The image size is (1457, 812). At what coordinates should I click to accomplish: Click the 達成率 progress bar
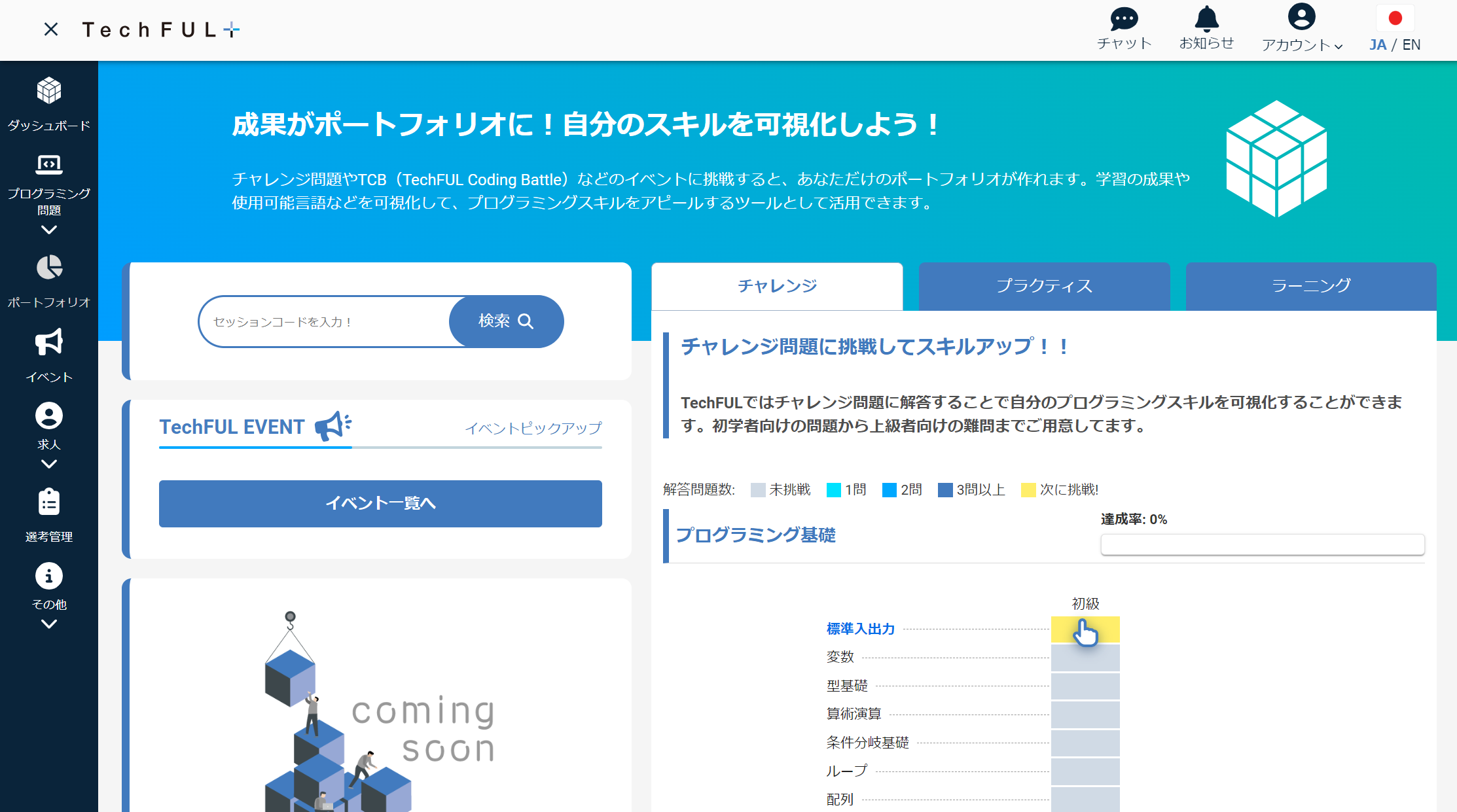(x=1262, y=544)
